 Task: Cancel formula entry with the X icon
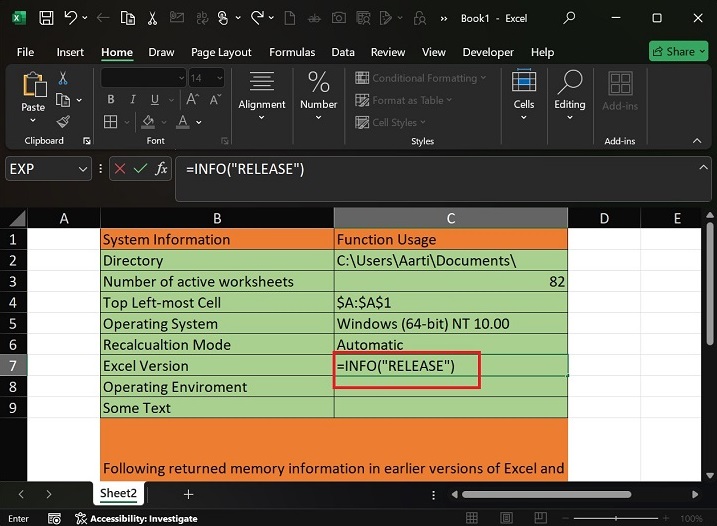pyautogui.click(x=119, y=170)
